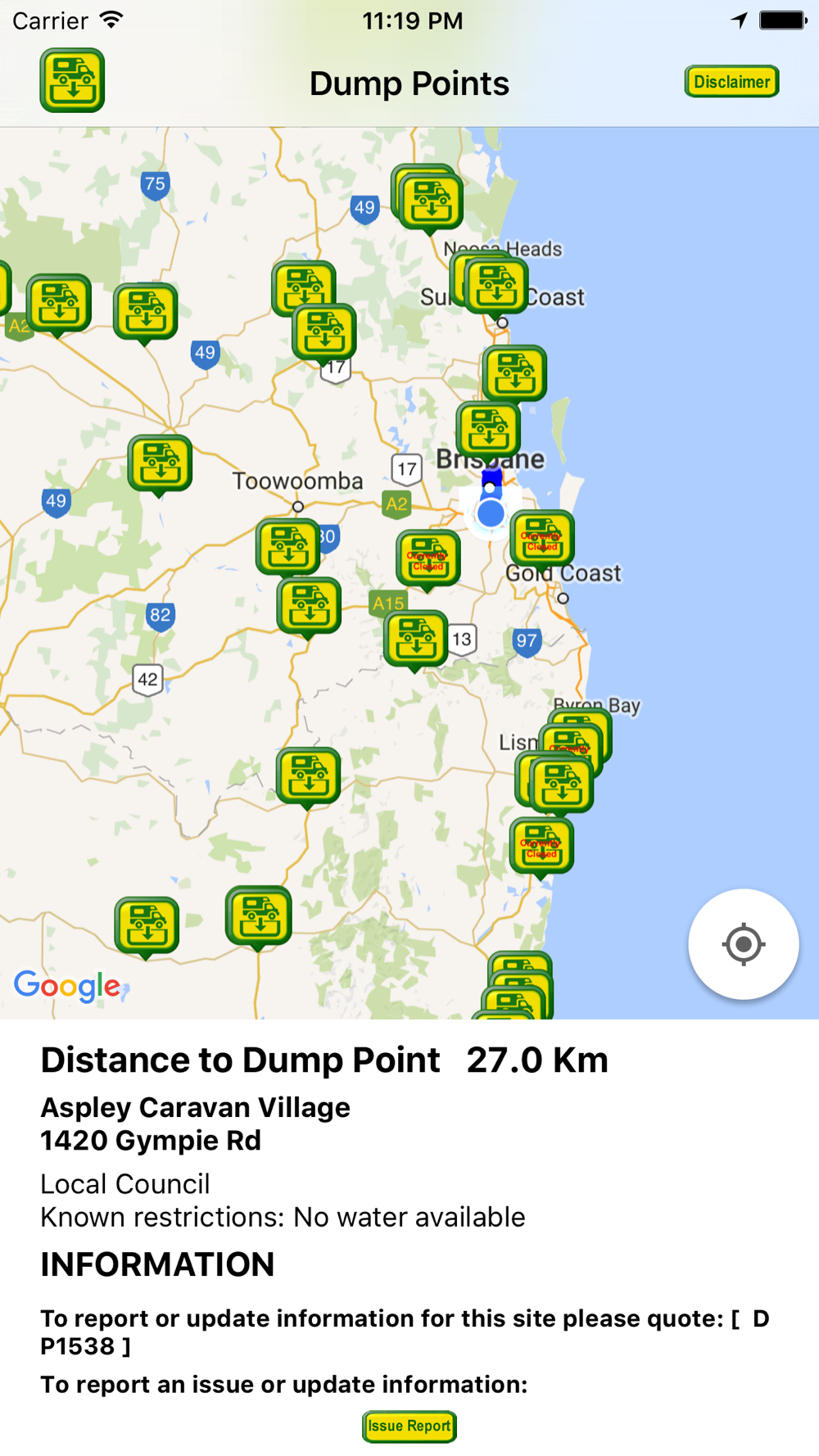This screenshot has width=819, height=1456.
Task: Select Currently Closed marker south of Lismore
Action: (x=541, y=848)
